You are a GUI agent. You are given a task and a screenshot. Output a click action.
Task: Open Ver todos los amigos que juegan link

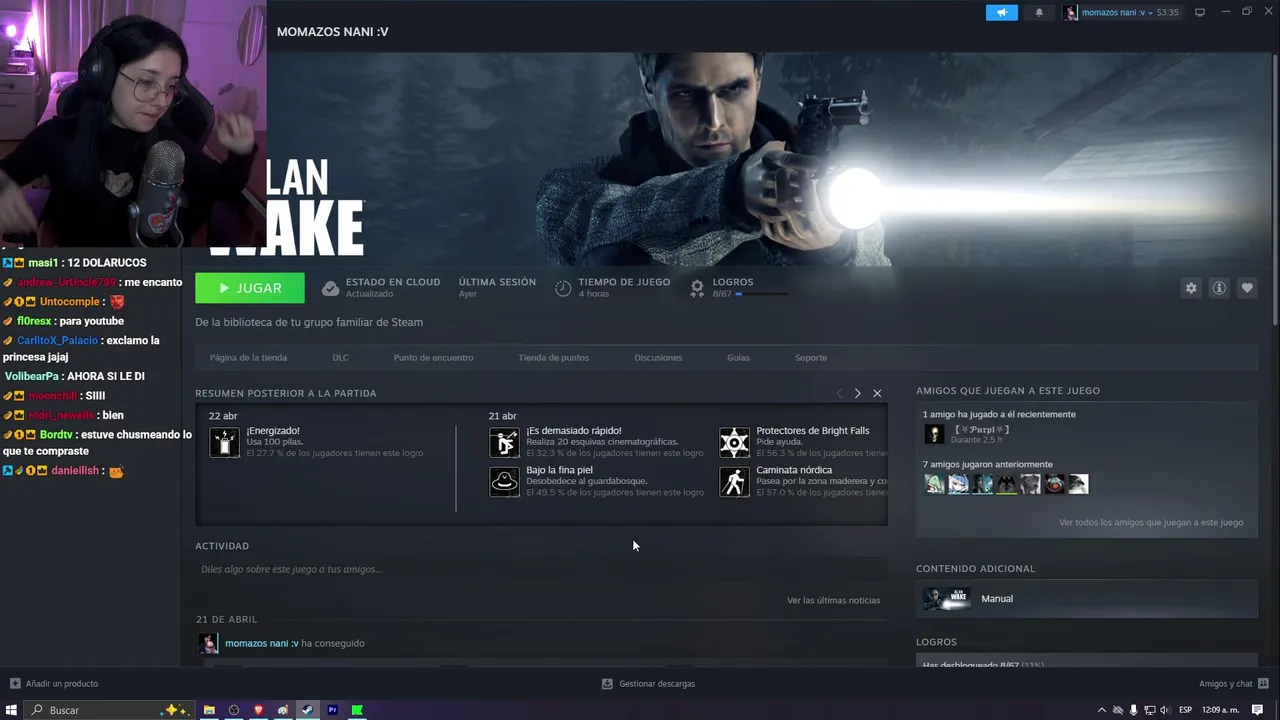[1151, 522]
